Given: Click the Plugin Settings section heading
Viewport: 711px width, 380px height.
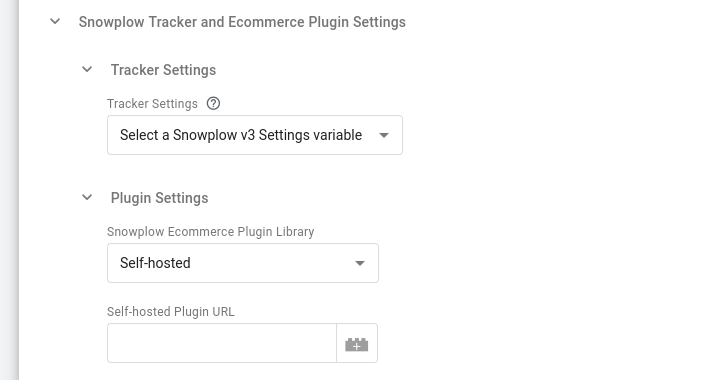Looking at the screenshot, I should click(160, 198).
